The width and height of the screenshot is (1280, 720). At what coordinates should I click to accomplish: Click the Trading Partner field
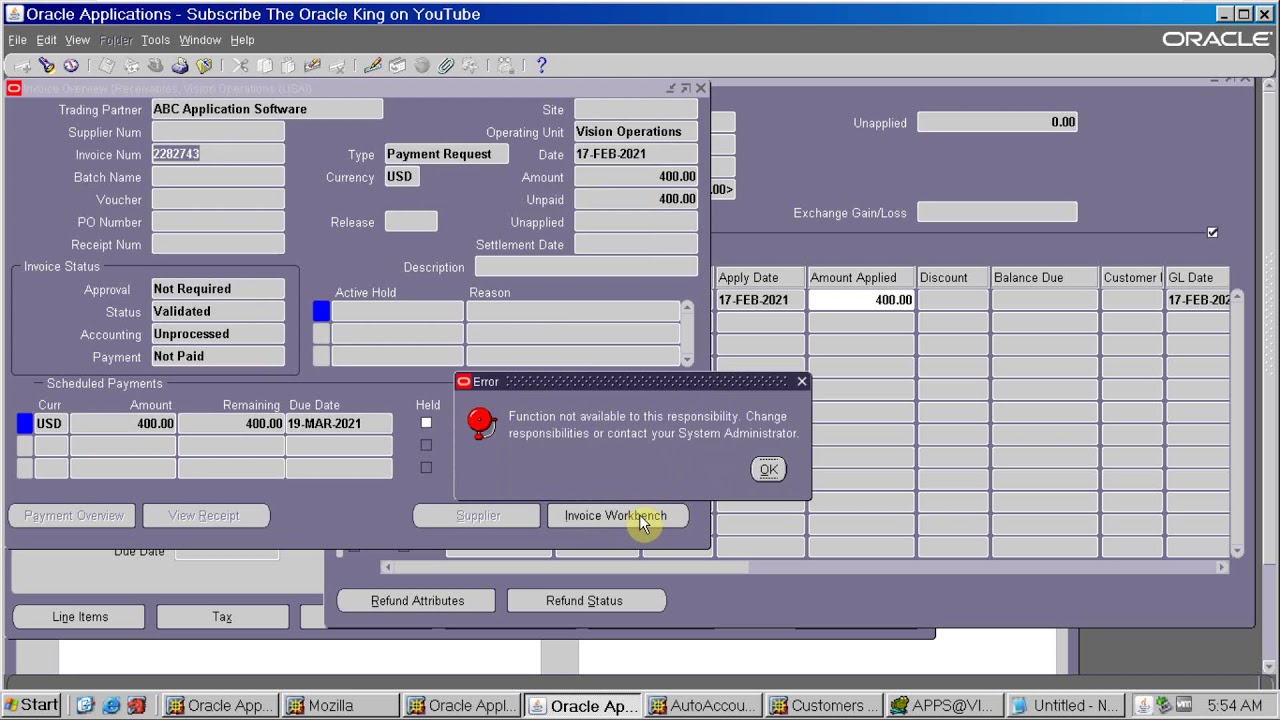coord(267,109)
